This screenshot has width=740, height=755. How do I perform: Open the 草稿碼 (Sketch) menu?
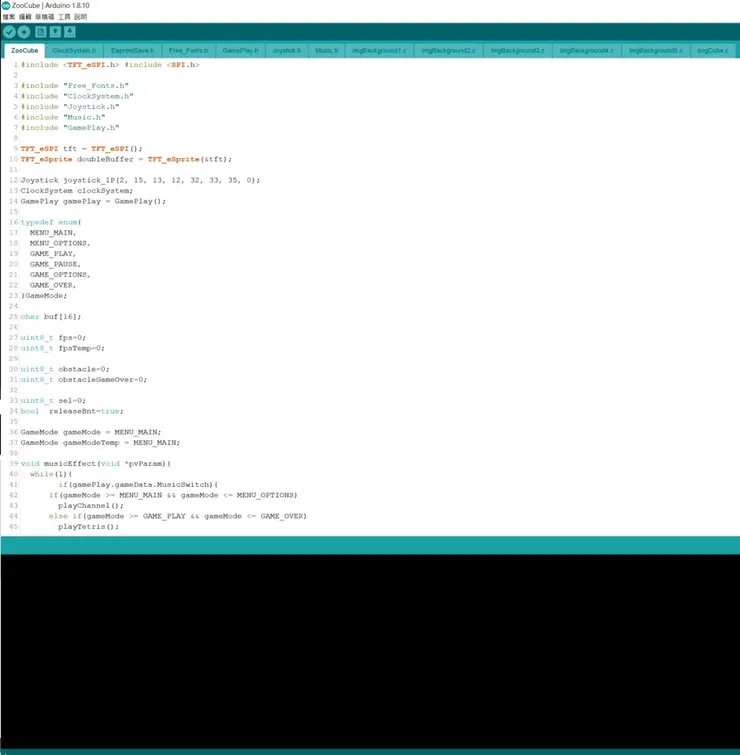45,17
